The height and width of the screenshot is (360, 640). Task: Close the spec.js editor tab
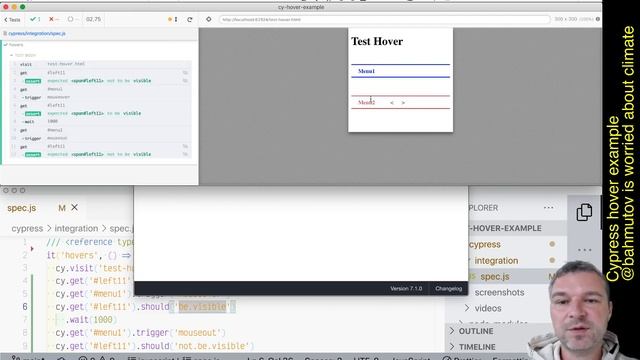(74, 207)
